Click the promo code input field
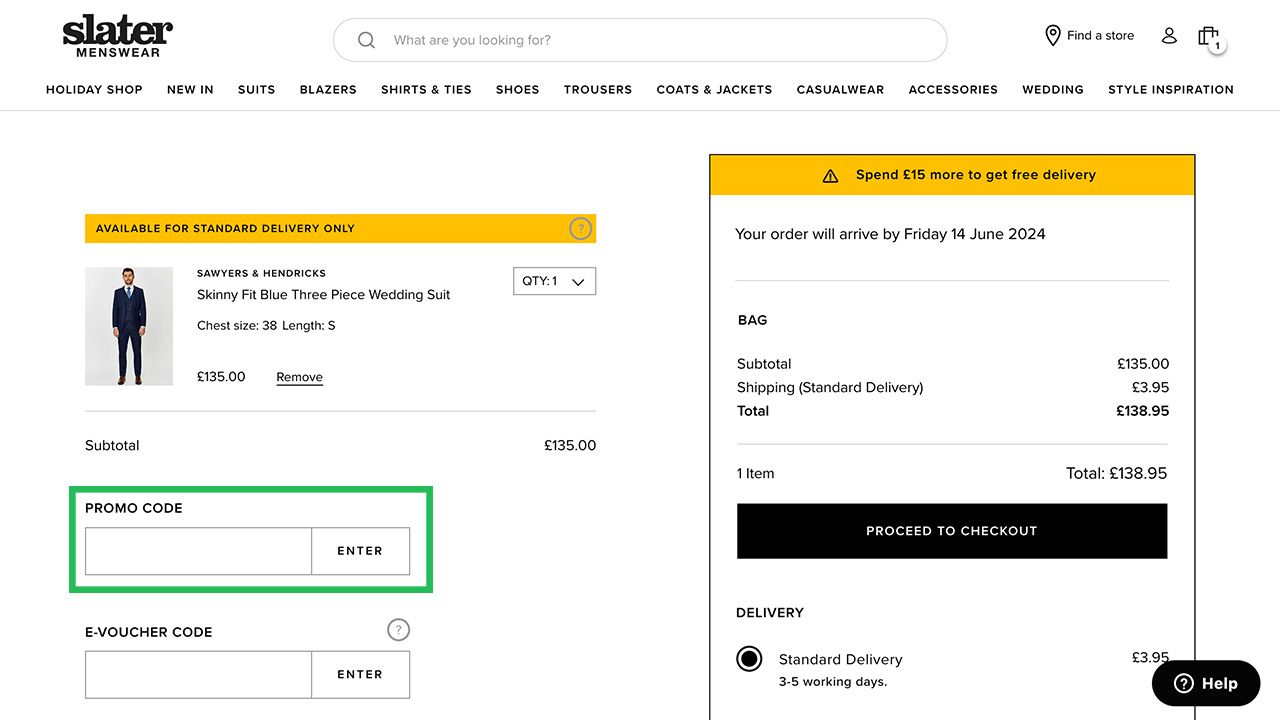 click(x=198, y=551)
